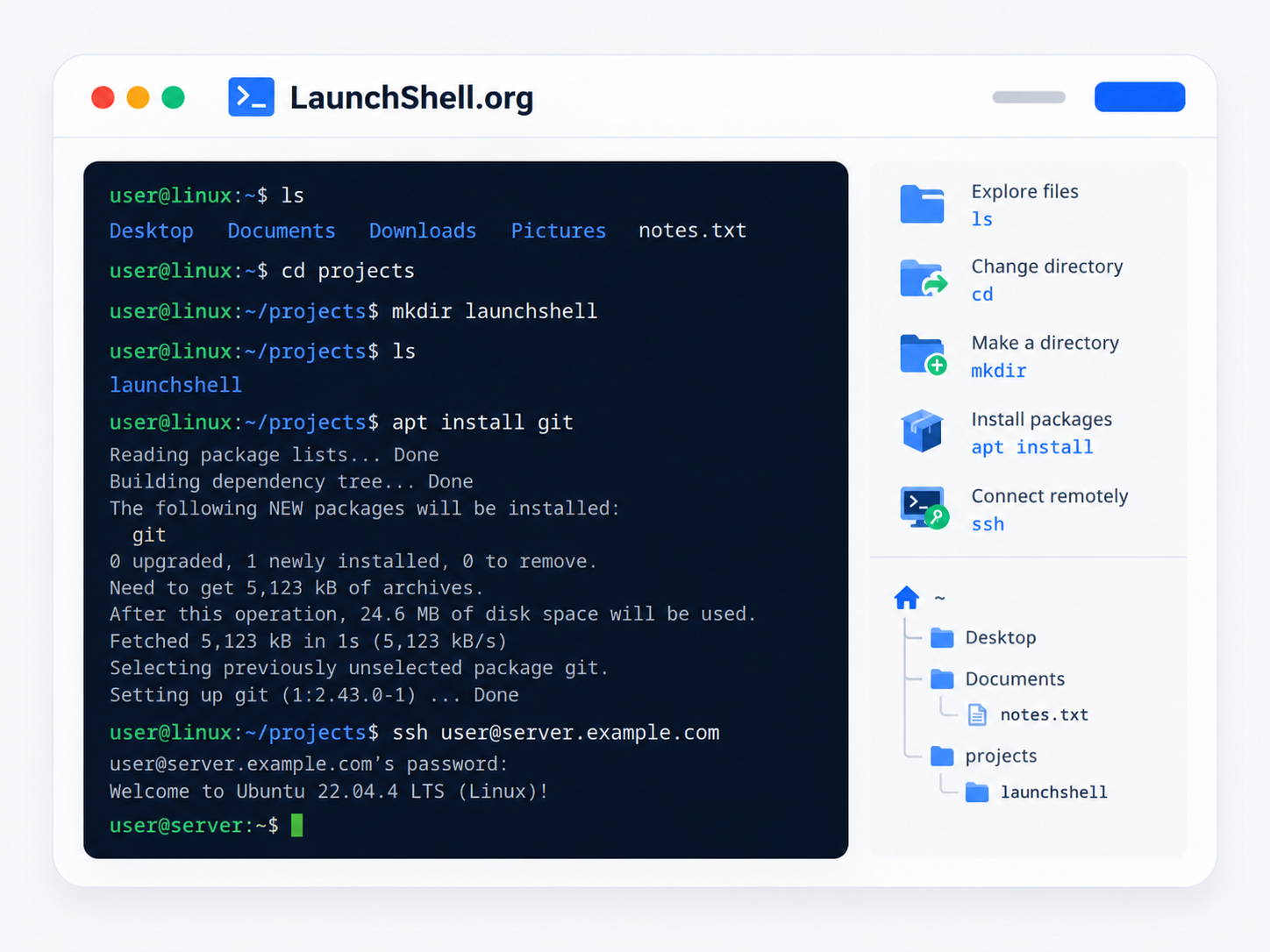Click the ~ home path label
This screenshot has height=952, width=1270.
(939, 598)
